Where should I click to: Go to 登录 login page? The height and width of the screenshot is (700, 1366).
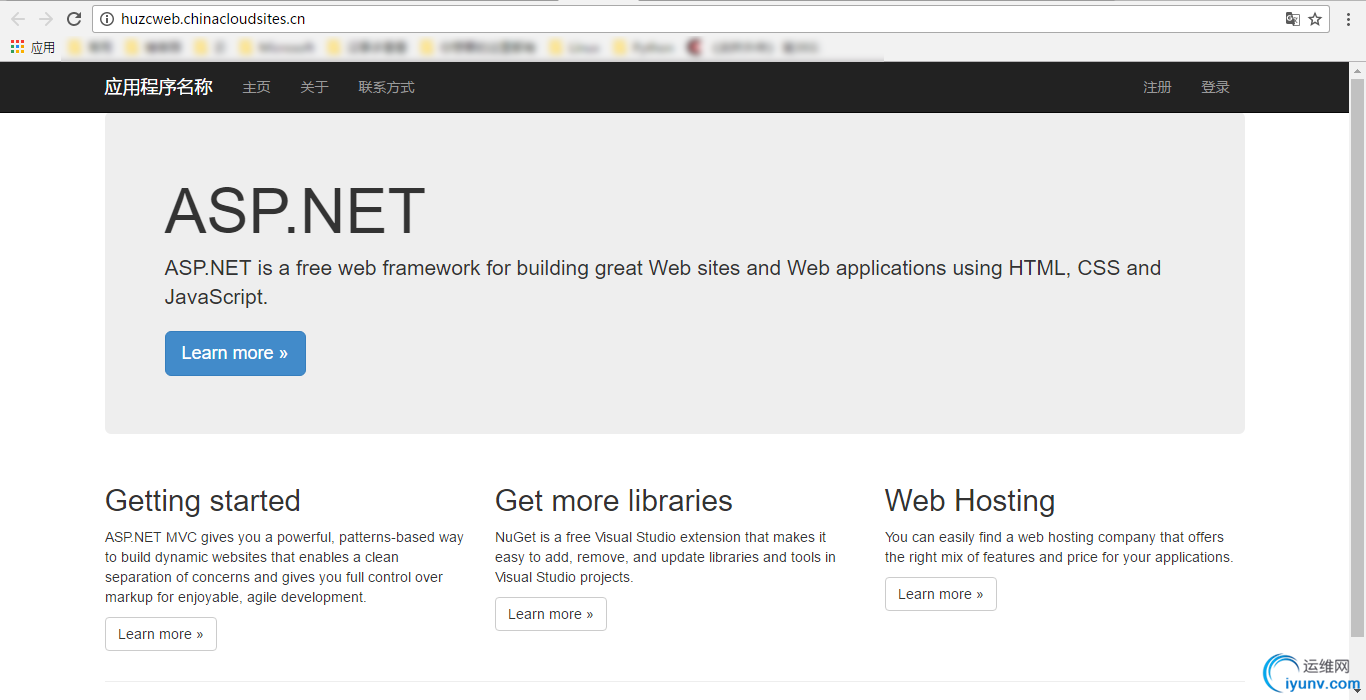[x=1215, y=87]
